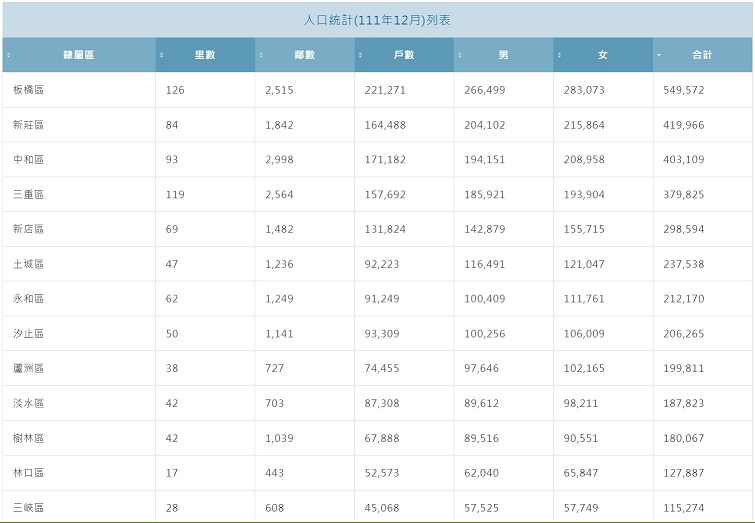Click the 中和區 row name

click(x=29, y=160)
